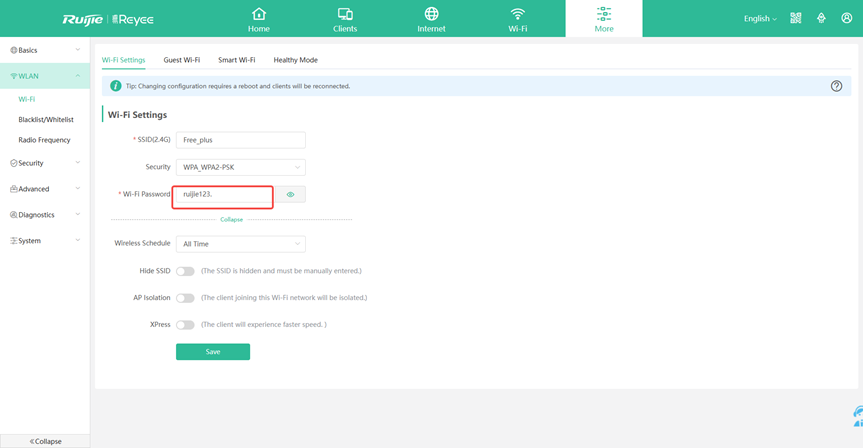Open the QR code icon in header
The width and height of the screenshot is (863, 448).
click(x=796, y=18)
